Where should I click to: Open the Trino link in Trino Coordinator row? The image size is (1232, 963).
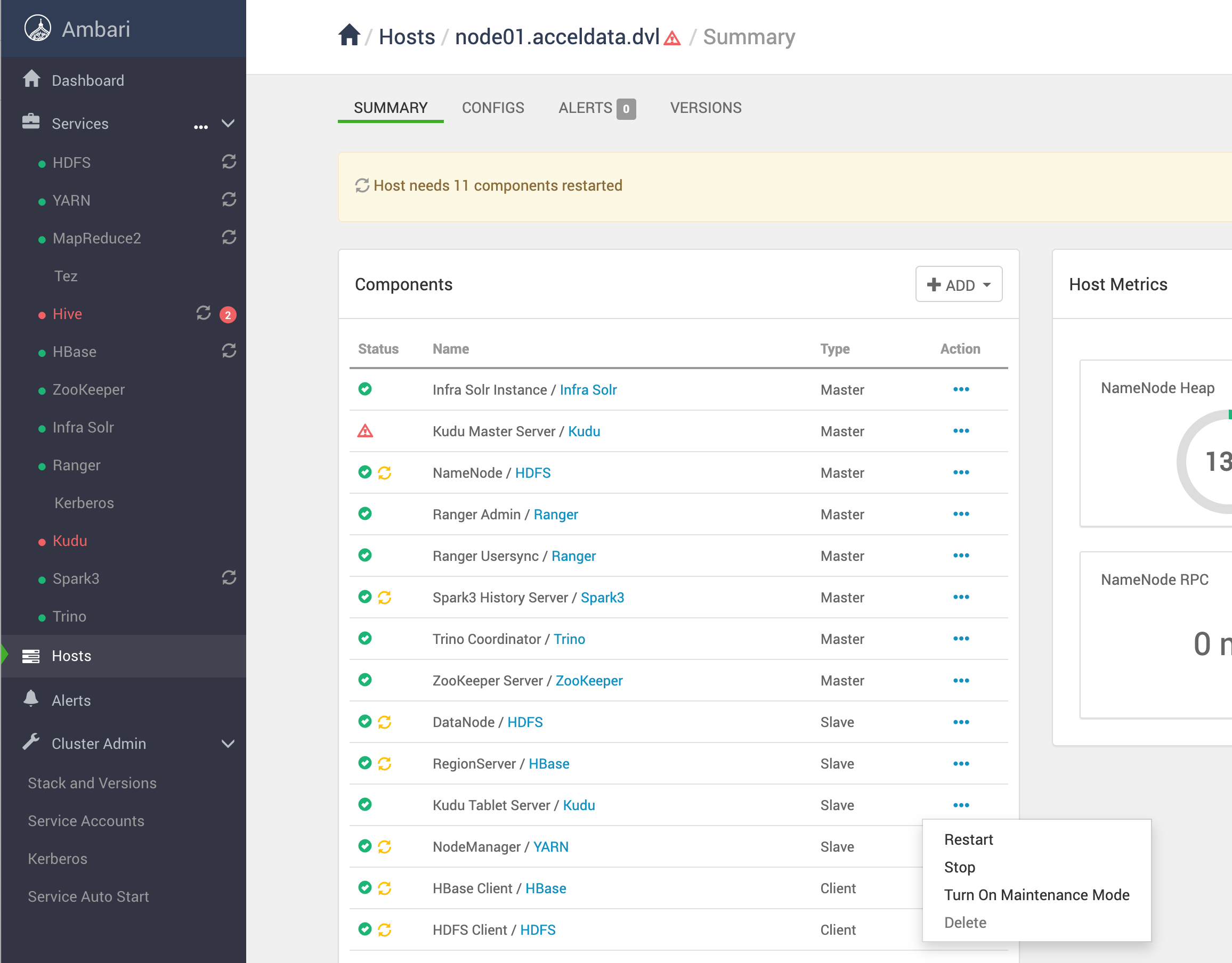(x=569, y=639)
